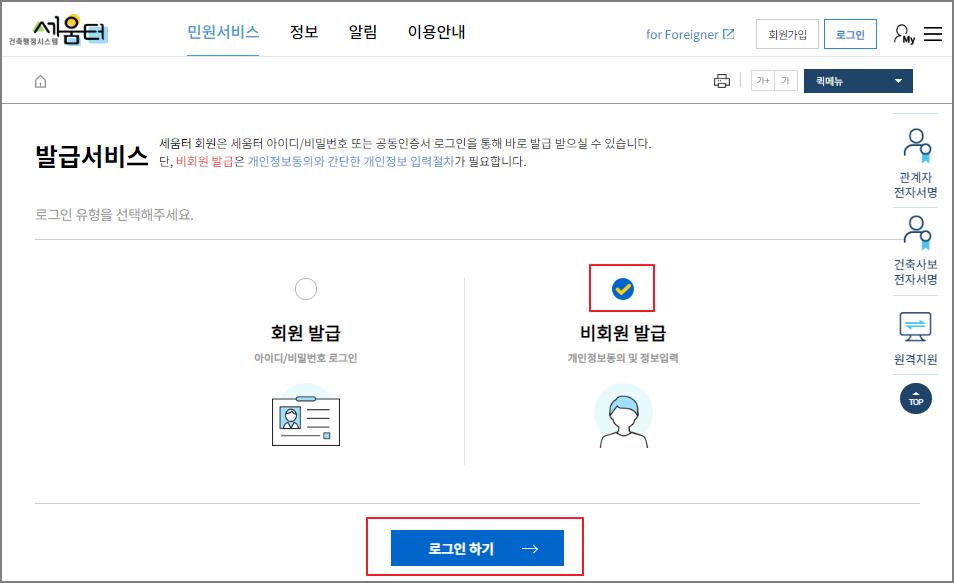Click the 회원가입 button
The height and width of the screenshot is (583, 954).
tap(787, 33)
